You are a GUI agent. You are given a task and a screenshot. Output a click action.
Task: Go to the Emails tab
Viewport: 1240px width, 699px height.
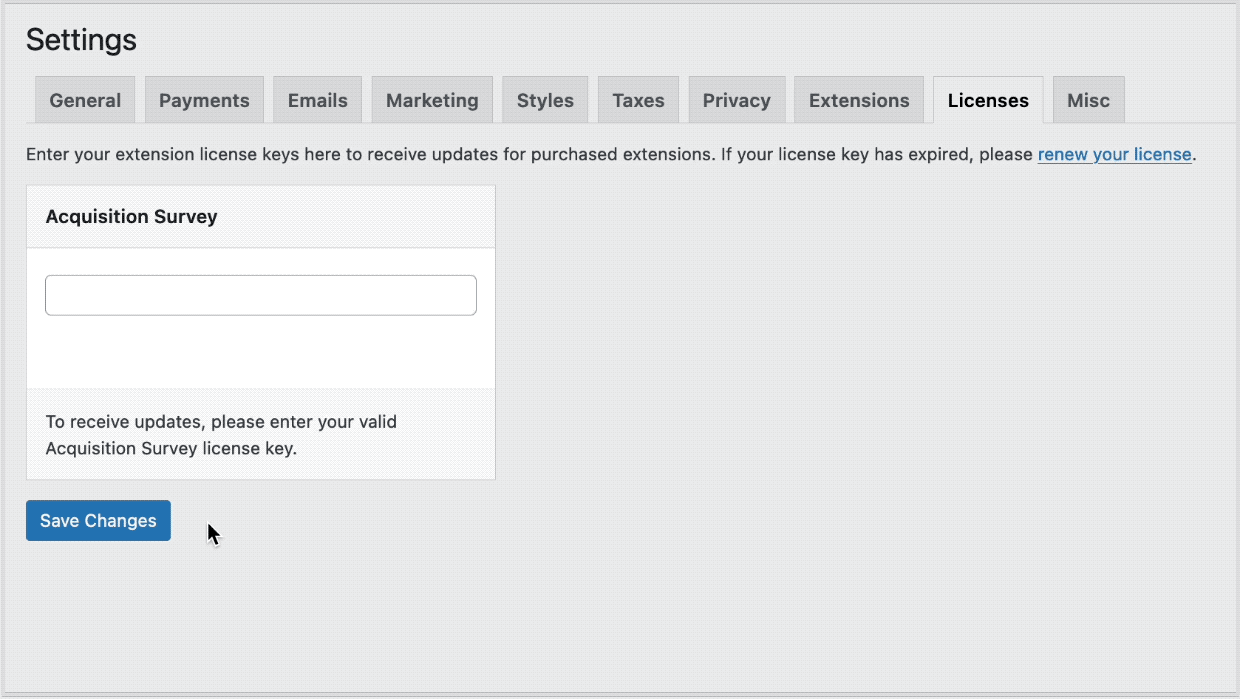[318, 100]
